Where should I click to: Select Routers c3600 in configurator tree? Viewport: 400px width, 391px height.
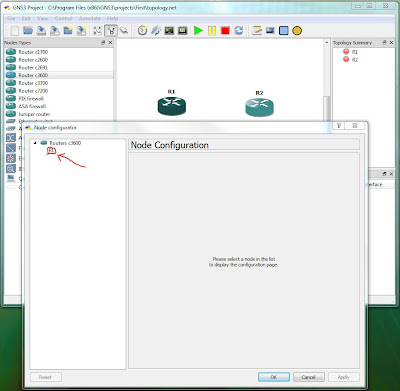(x=65, y=143)
